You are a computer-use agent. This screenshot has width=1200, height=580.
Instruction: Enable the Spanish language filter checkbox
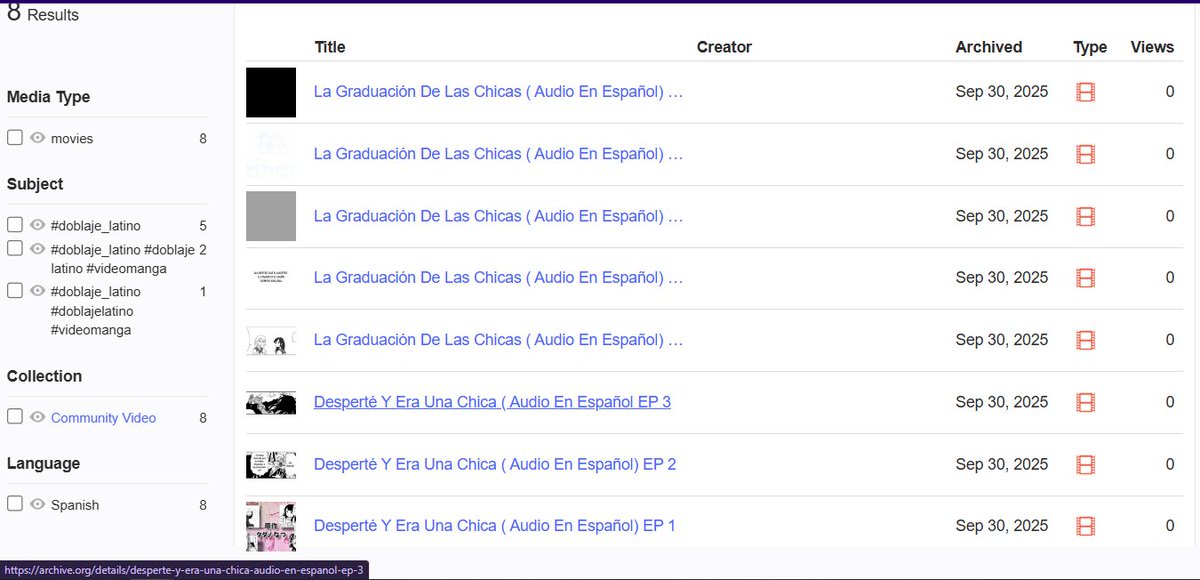15,505
